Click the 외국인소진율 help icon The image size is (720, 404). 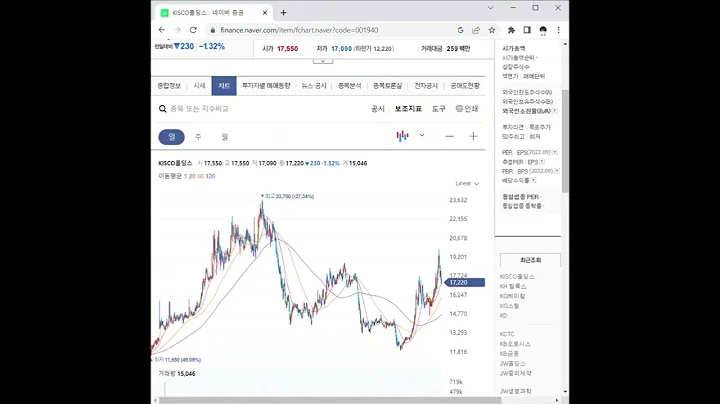pos(555,111)
